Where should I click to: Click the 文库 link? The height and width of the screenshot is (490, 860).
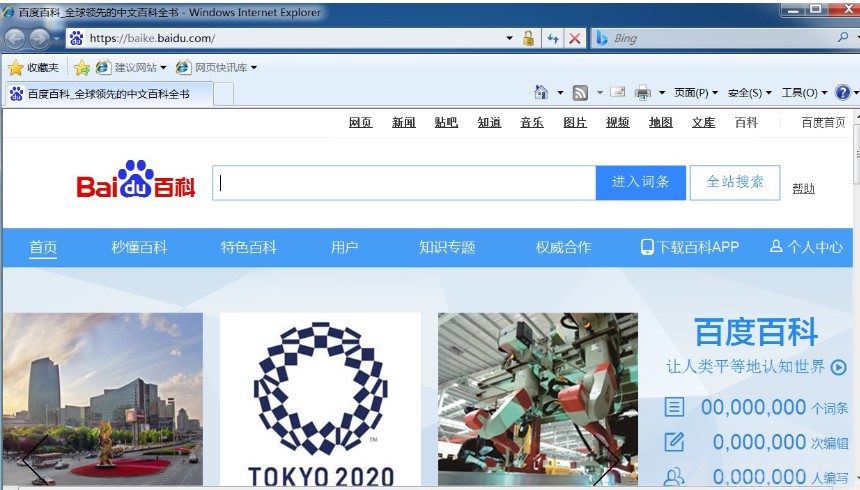click(x=703, y=122)
